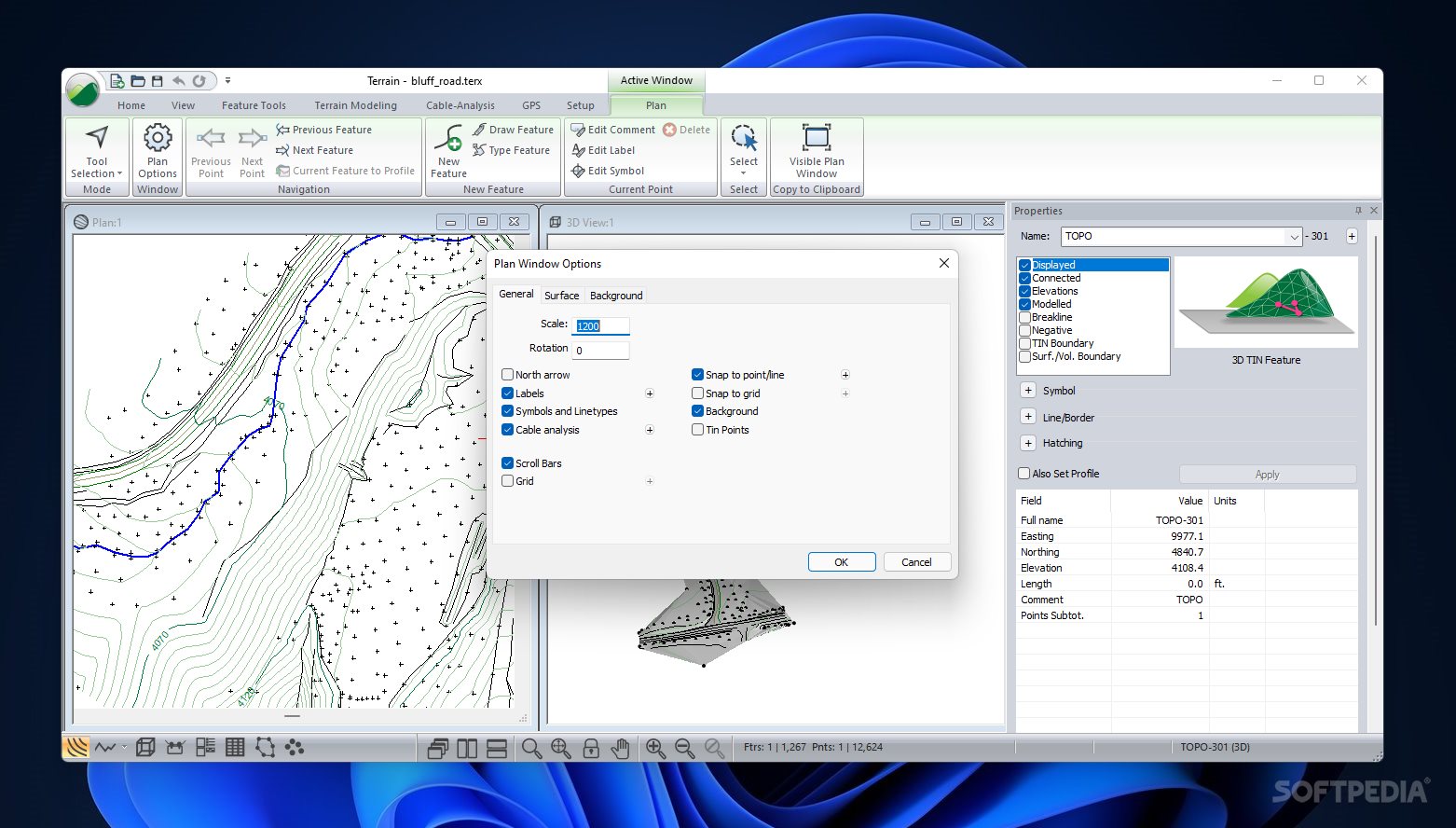Screen dimensions: 1456x828
Task: Click the table grid icon in bottom toolbar
Action: (235, 747)
